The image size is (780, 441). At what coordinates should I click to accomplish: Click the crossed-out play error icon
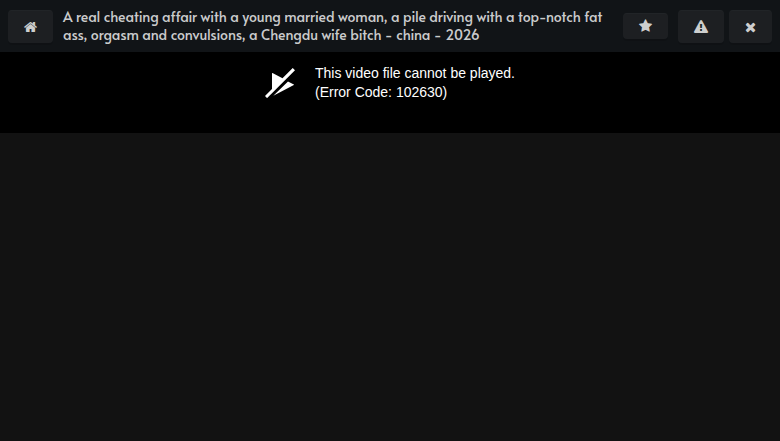pos(280,83)
